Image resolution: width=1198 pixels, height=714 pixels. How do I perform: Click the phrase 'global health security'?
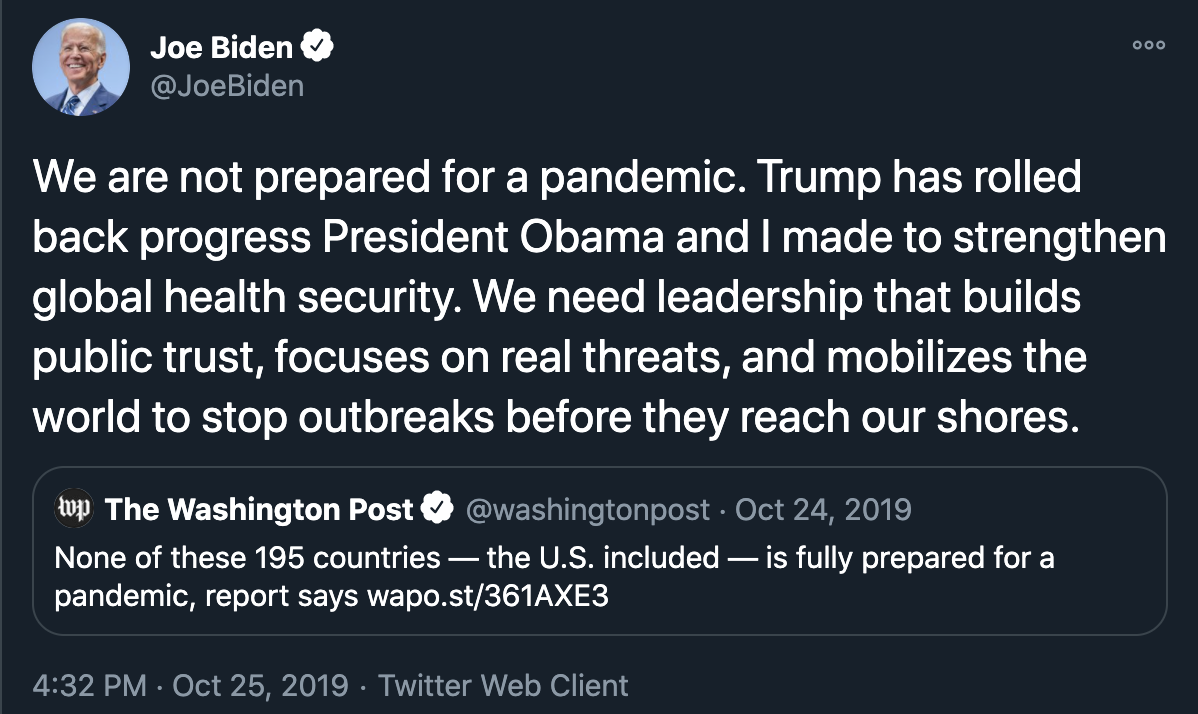coord(246,297)
